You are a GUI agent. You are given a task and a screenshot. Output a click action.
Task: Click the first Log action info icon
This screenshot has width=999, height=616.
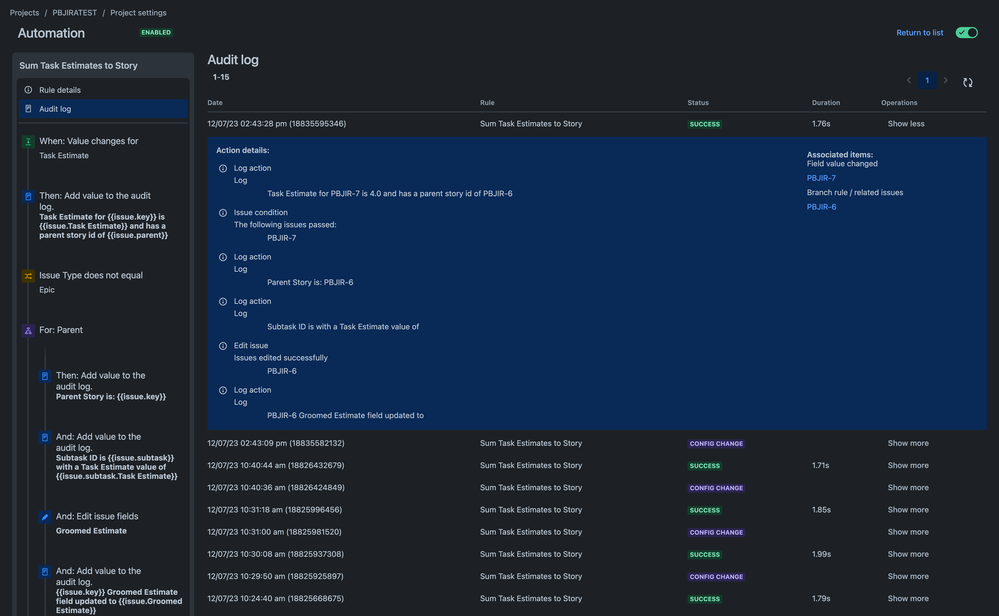coord(223,169)
